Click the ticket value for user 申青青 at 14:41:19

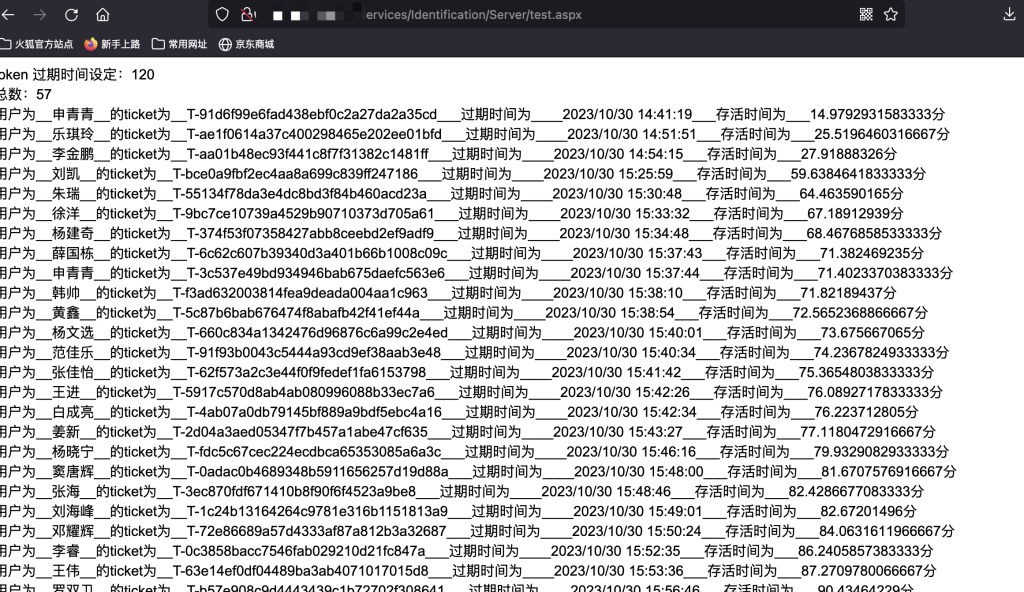point(311,114)
